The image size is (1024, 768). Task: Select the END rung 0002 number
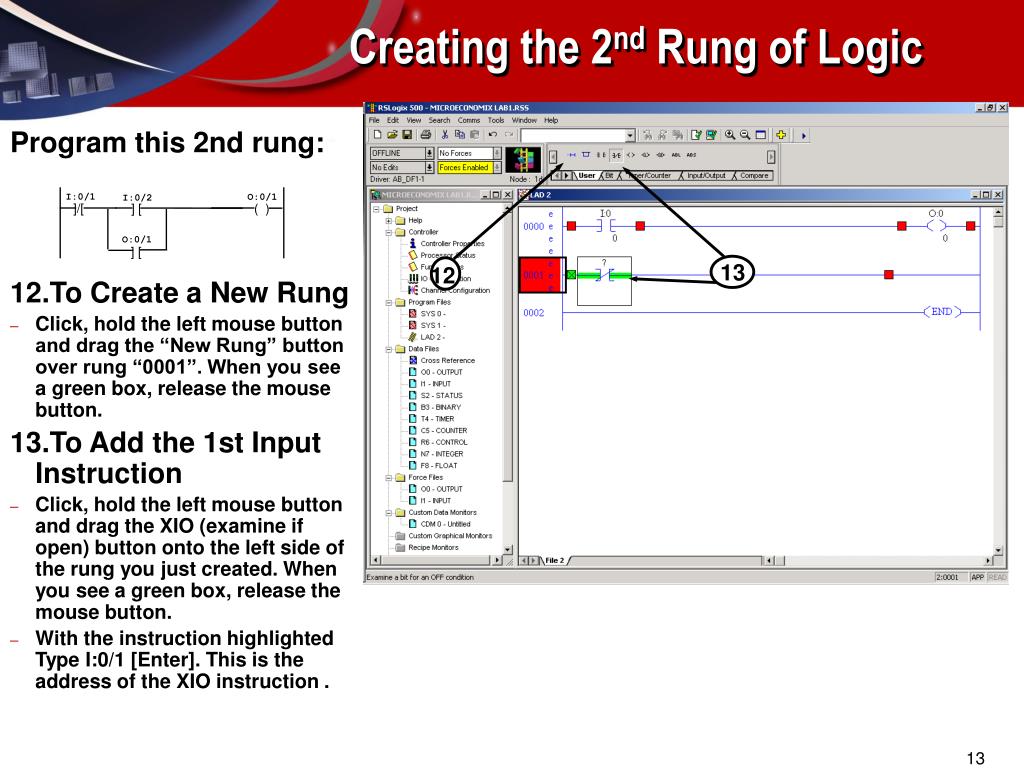click(534, 313)
